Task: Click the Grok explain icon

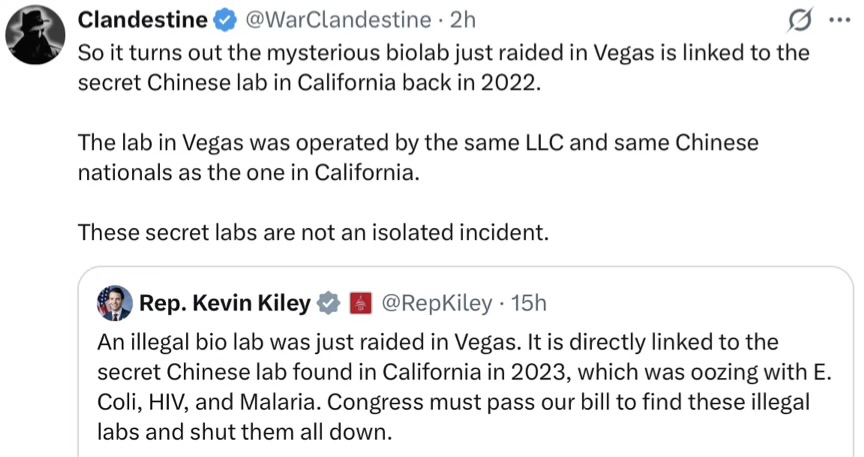Action: [799, 19]
